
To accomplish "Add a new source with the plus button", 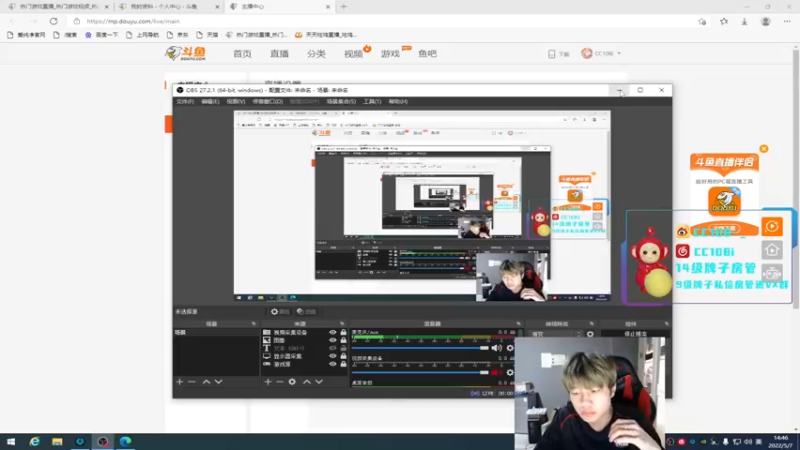I will [268, 382].
